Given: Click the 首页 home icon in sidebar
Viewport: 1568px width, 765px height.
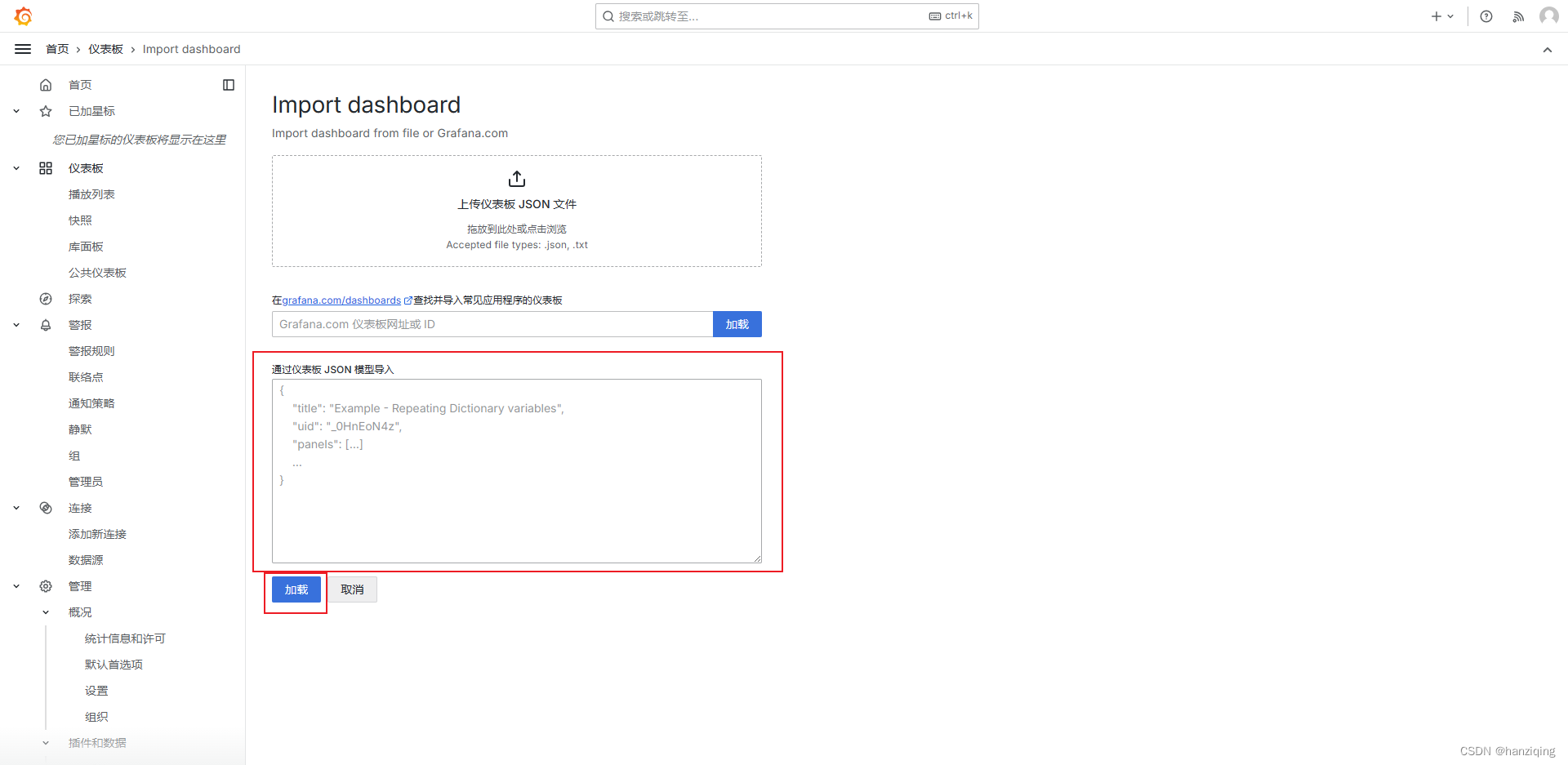Looking at the screenshot, I should pos(46,85).
